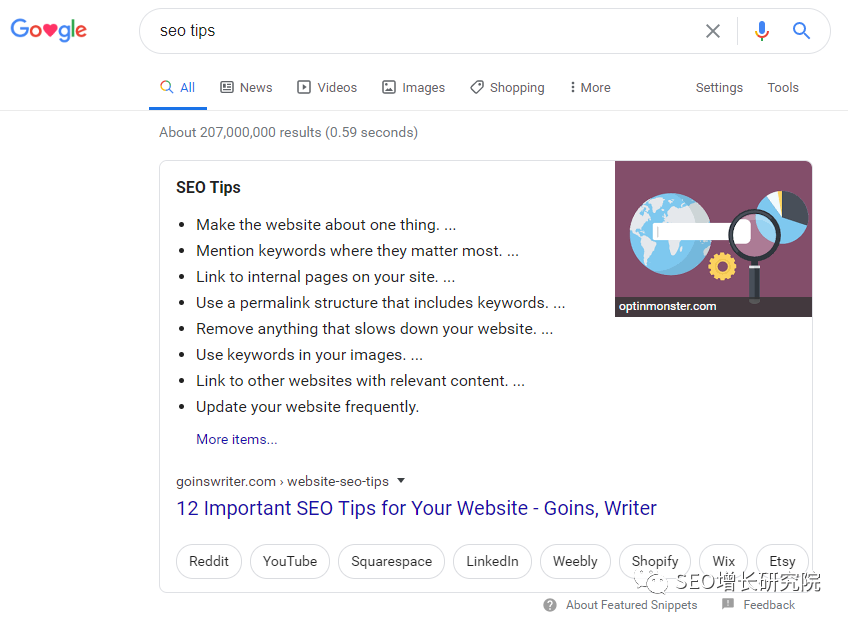The image size is (848, 619).
Task: Open search Tools
Action: (783, 88)
